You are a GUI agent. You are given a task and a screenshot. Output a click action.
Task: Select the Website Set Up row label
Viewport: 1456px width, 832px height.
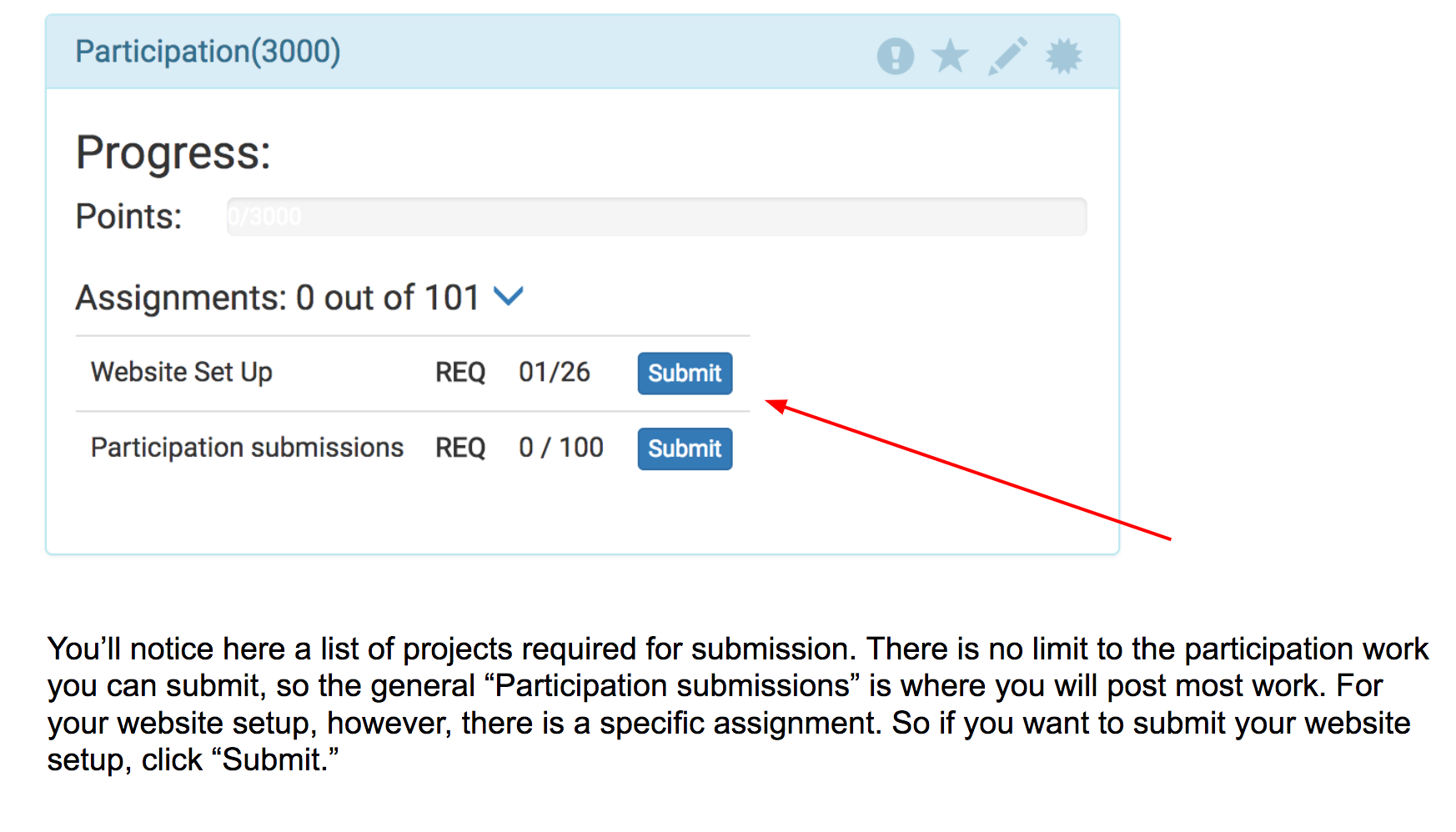pos(182,372)
